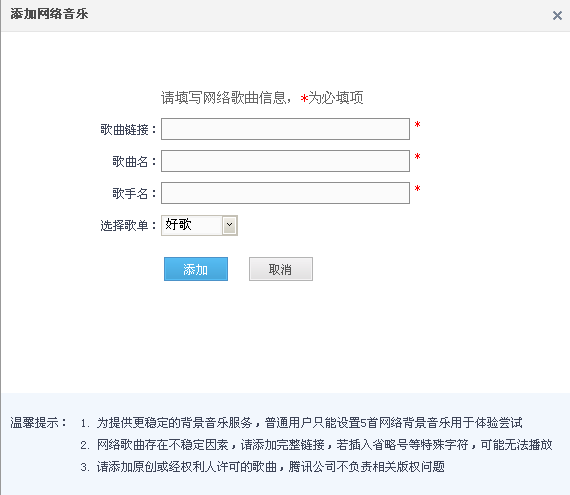Click the red asterisk beside 歌曲链接 field
The image size is (570, 495).
pos(417,125)
